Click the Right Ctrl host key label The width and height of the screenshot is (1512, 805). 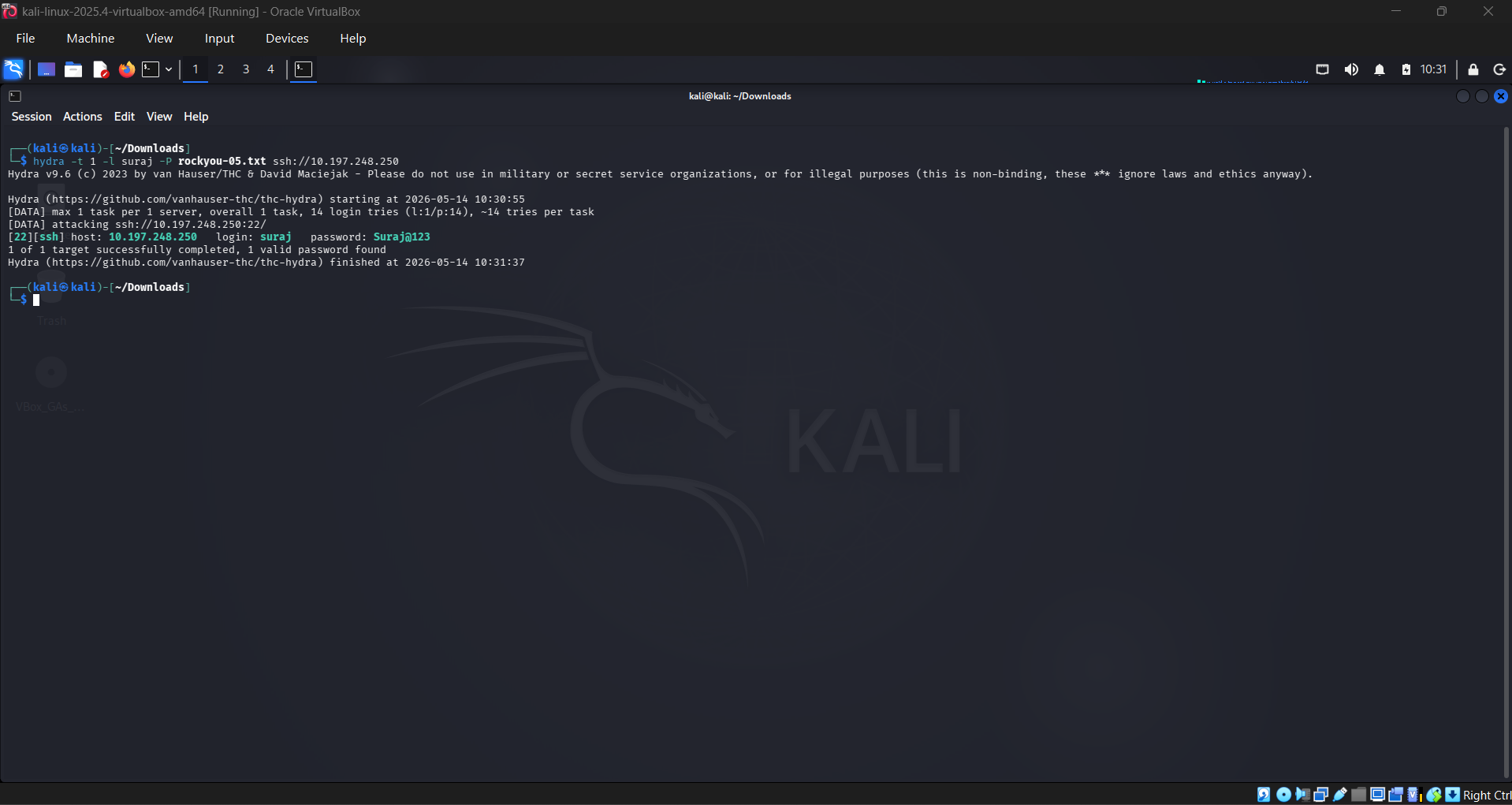tap(1487, 796)
